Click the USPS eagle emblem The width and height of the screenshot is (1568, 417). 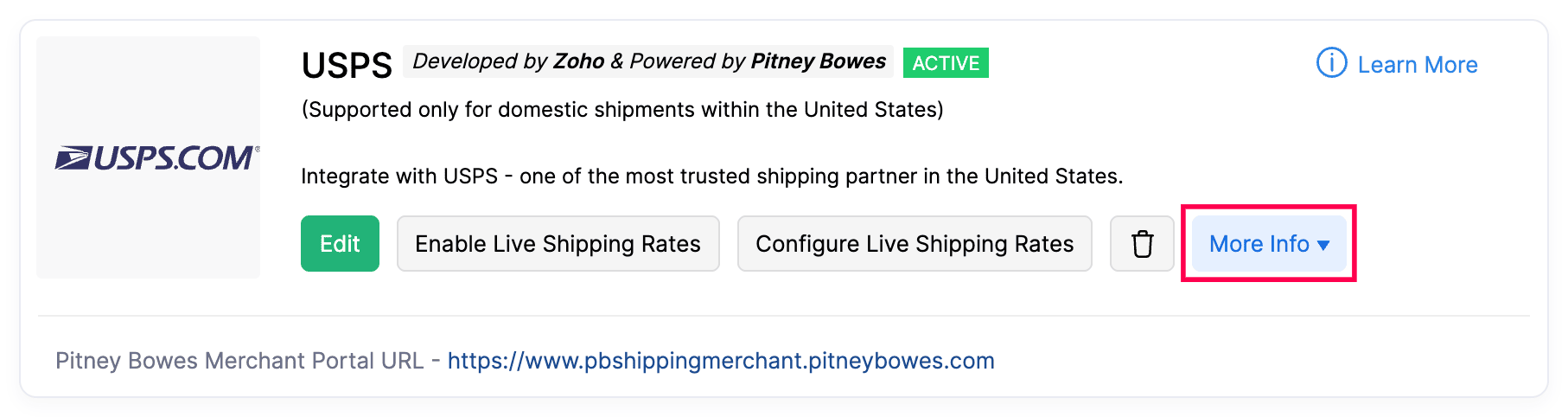tap(73, 158)
